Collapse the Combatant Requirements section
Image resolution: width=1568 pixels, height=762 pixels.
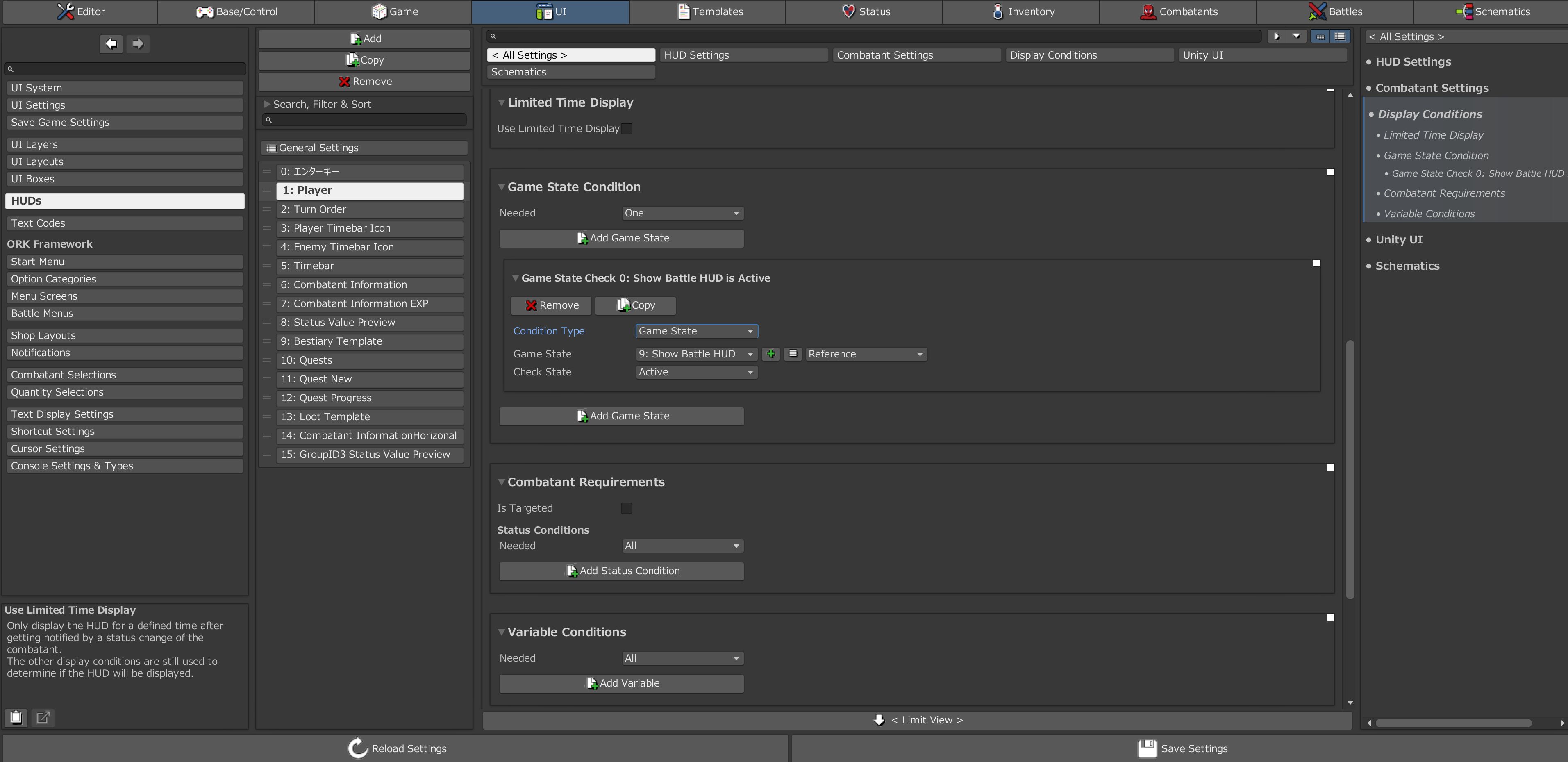[502, 482]
